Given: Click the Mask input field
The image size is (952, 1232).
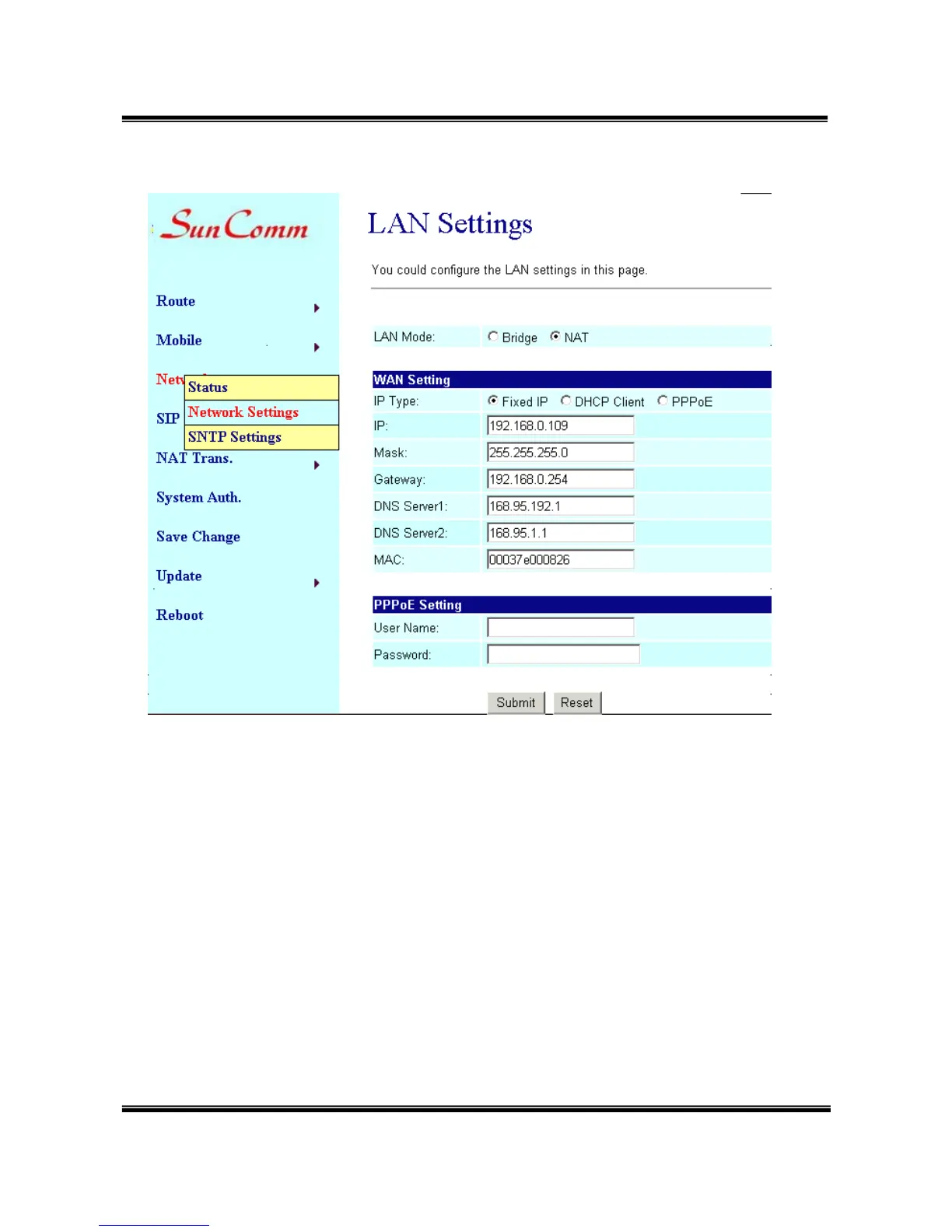Looking at the screenshot, I should point(560,452).
